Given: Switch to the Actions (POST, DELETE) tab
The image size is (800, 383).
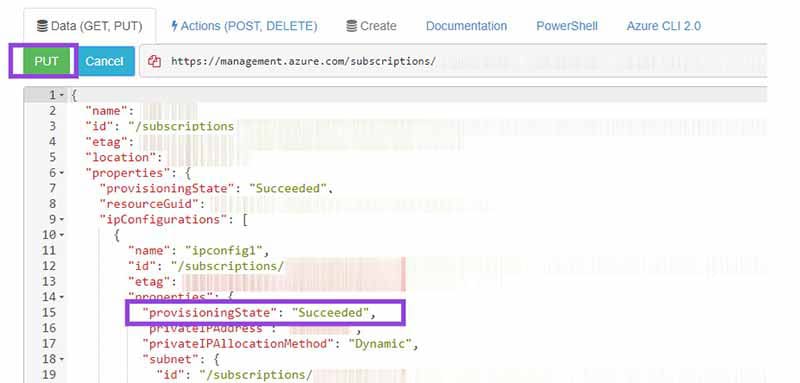Looking at the screenshot, I should point(244,26).
